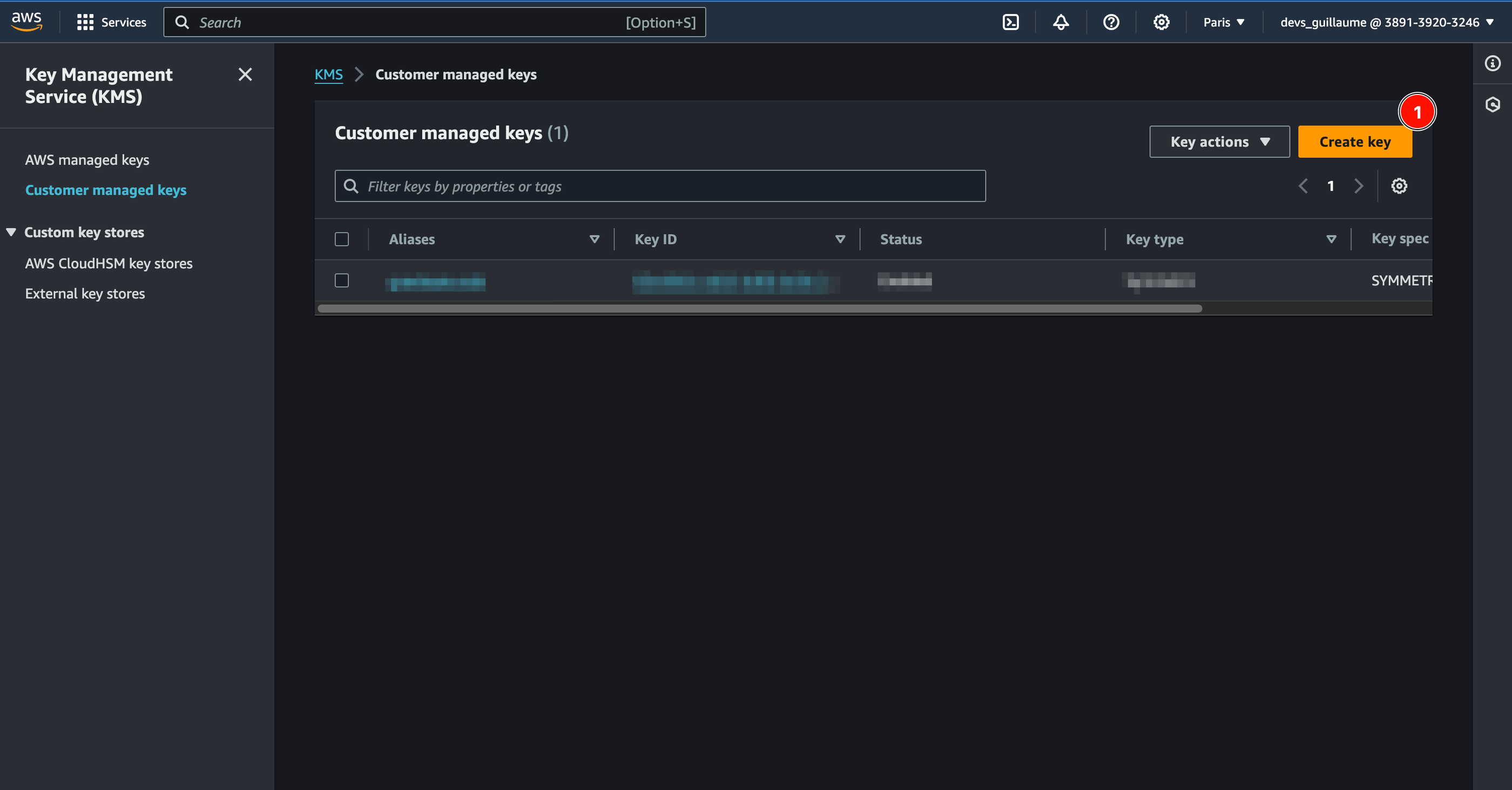Screen dimensions: 1512x790
Task: Focus the Filter keys by properties field
Action: tap(660, 186)
